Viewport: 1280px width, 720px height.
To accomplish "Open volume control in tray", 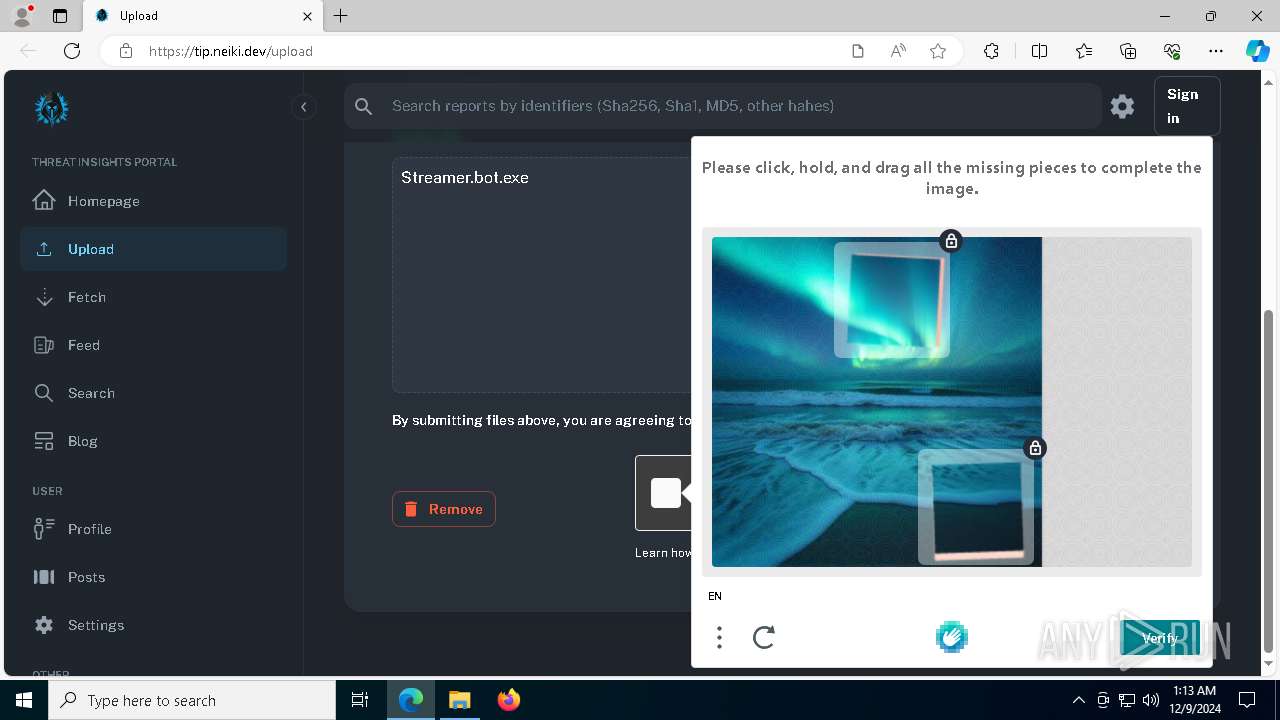I will coord(1151,700).
